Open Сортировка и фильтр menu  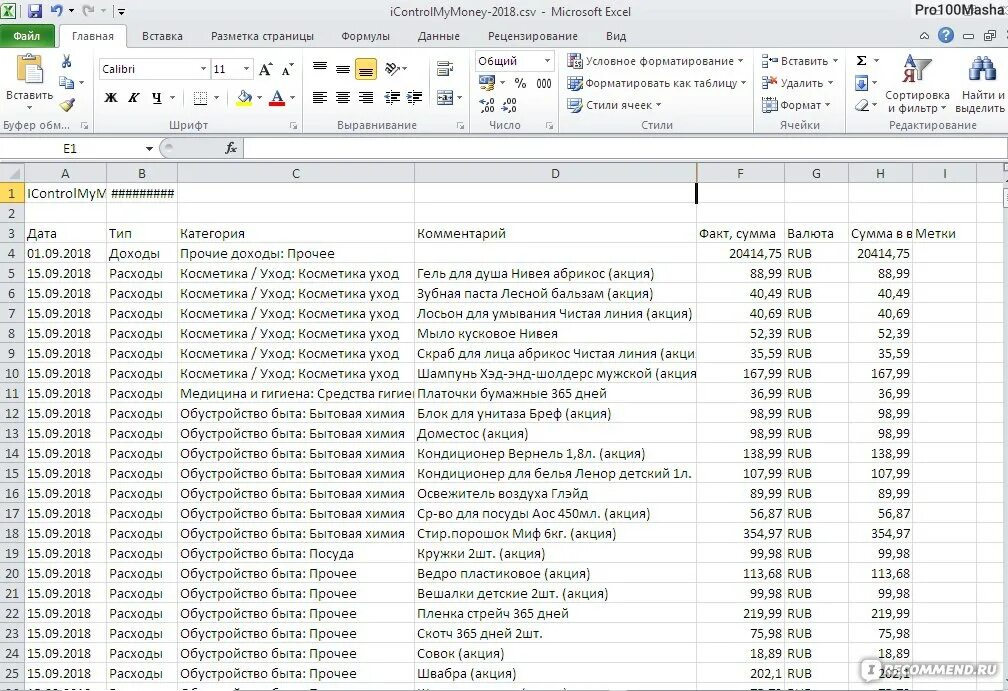pos(917,85)
